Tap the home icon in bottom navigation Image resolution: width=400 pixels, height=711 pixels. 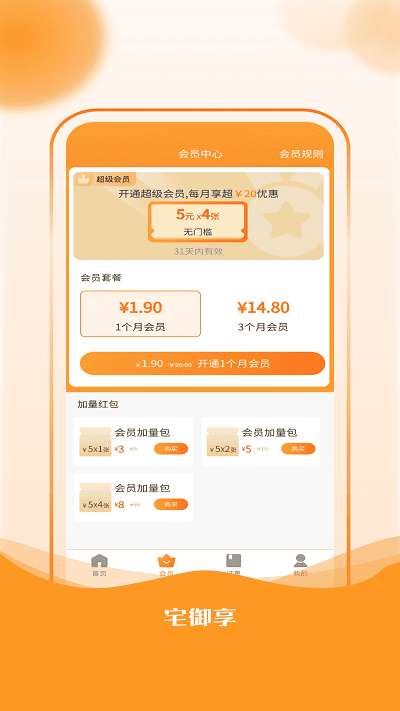(x=99, y=560)
